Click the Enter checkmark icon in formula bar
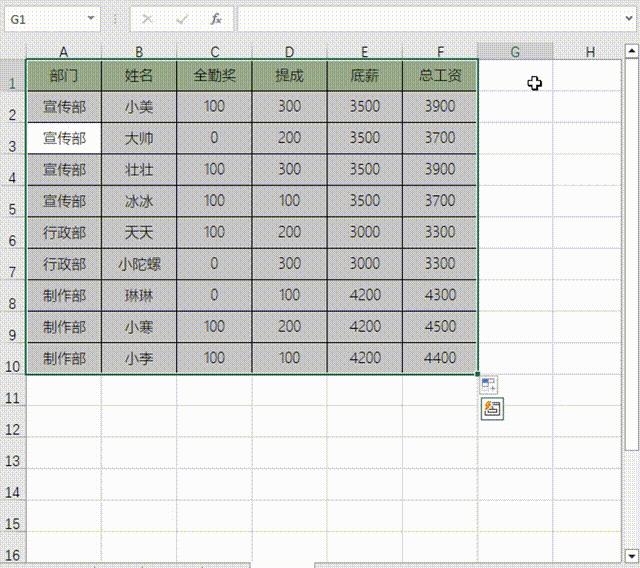The height and width of the screenshot is (568, 640). [182, 19]
